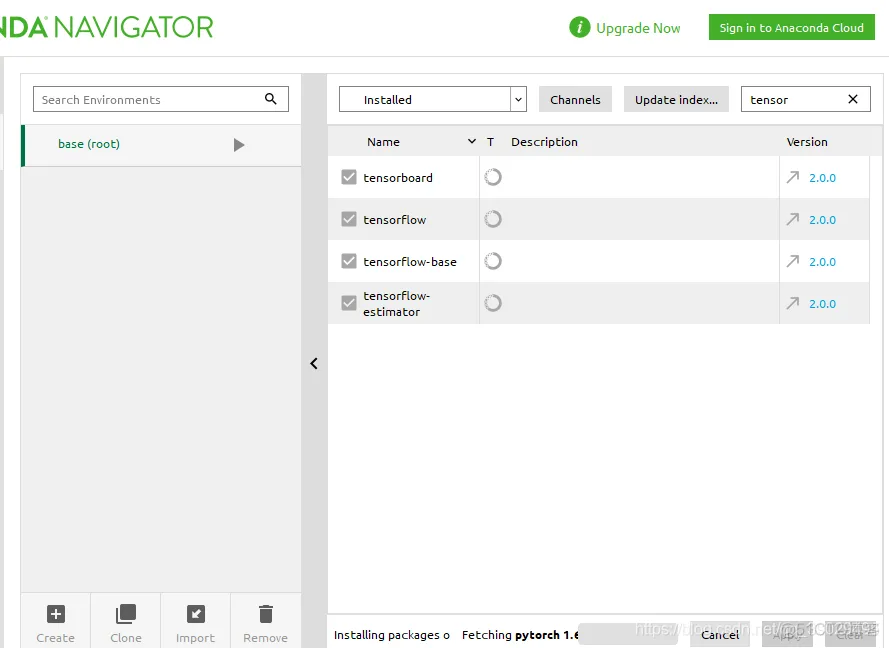
Task: Click the Import environment icon
Action: pyautogui.click(x=196, y=613)
